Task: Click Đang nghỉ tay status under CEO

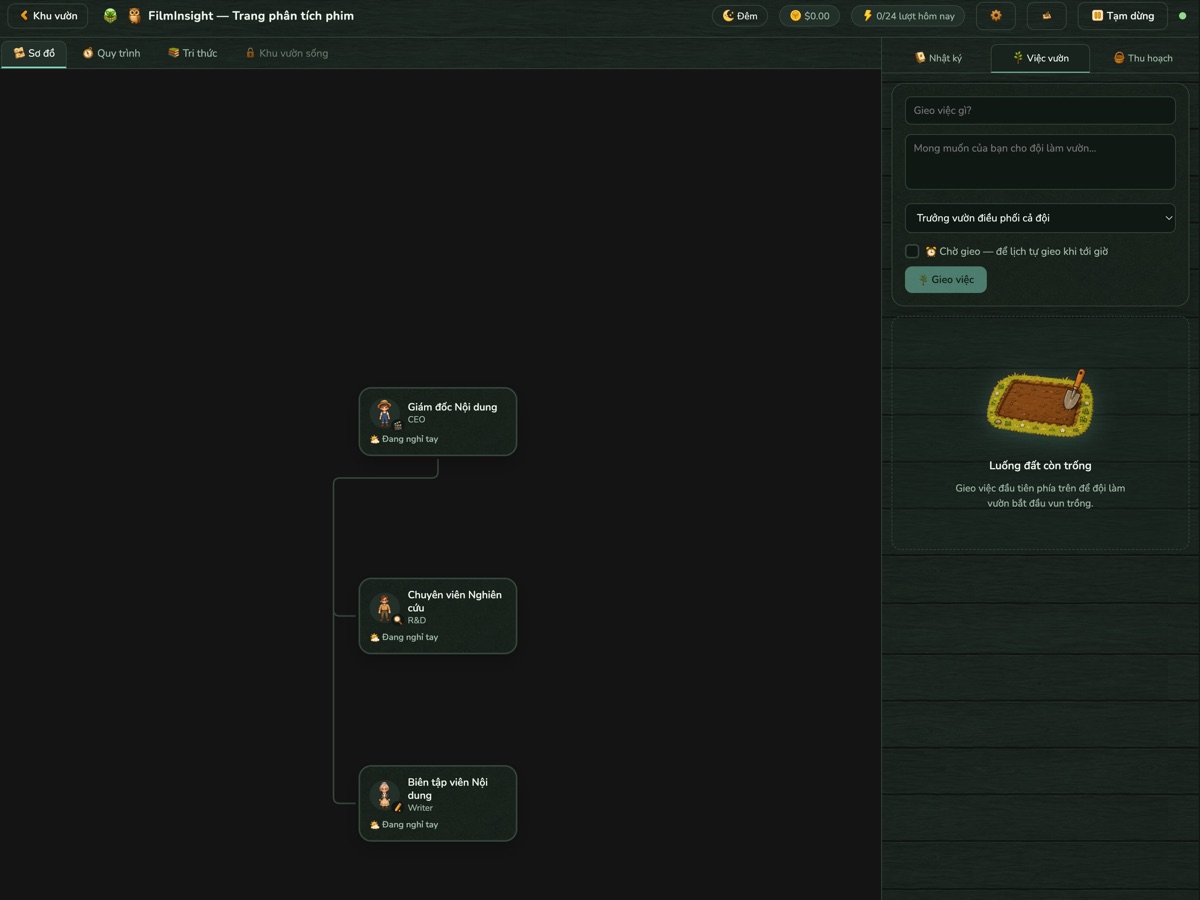Action: tap(404, 439)
